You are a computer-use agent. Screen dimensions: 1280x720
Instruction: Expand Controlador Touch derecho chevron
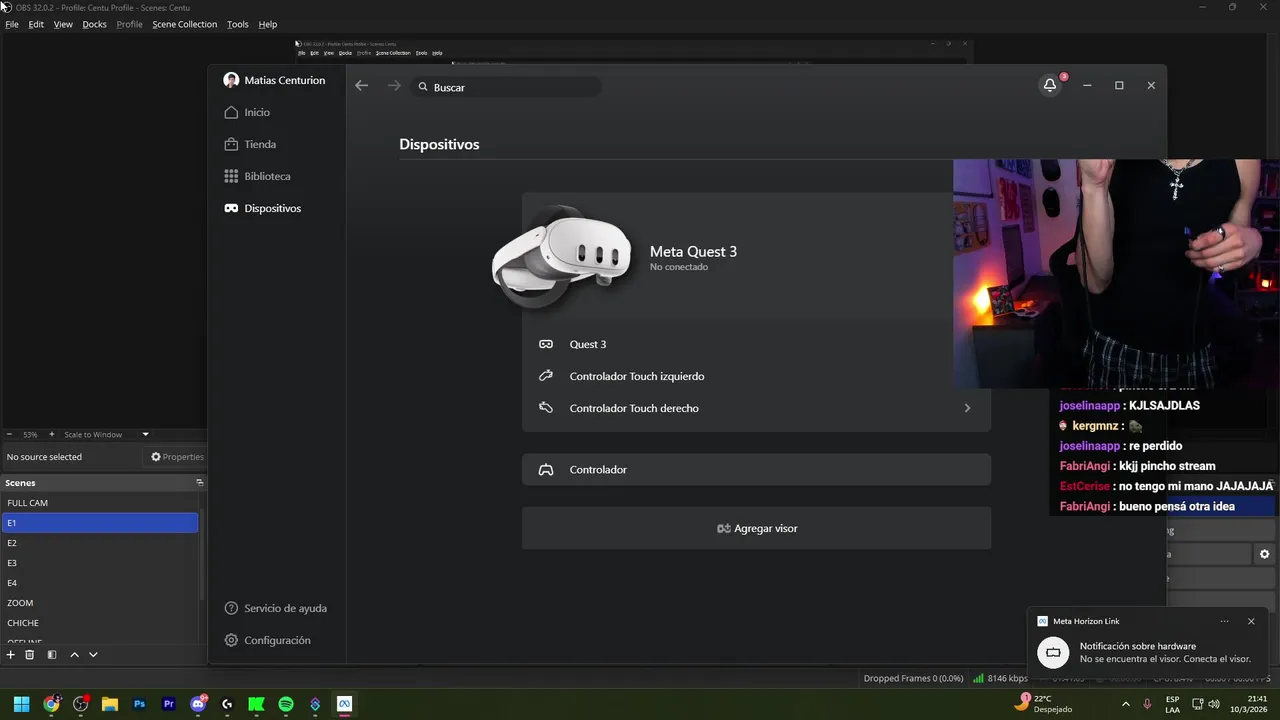pos(967,408)
